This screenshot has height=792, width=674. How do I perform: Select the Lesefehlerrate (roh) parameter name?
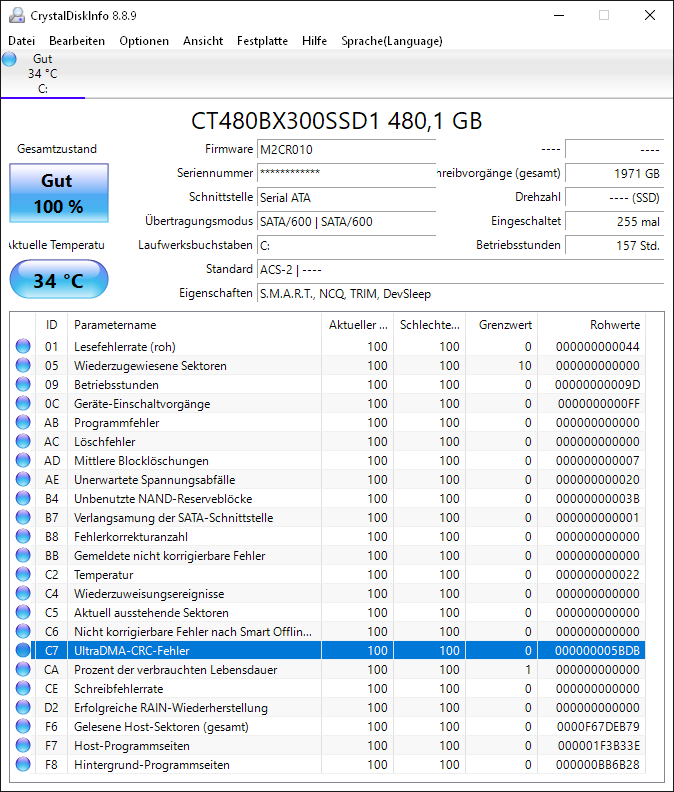click(124, 347)
